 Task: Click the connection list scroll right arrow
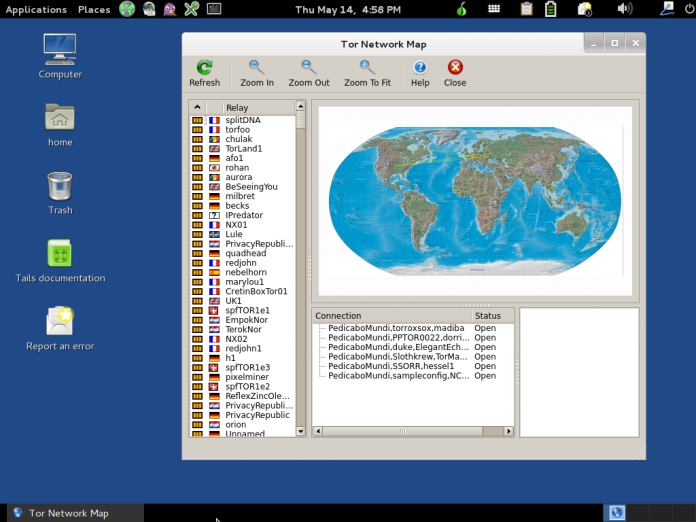(509, 431)
